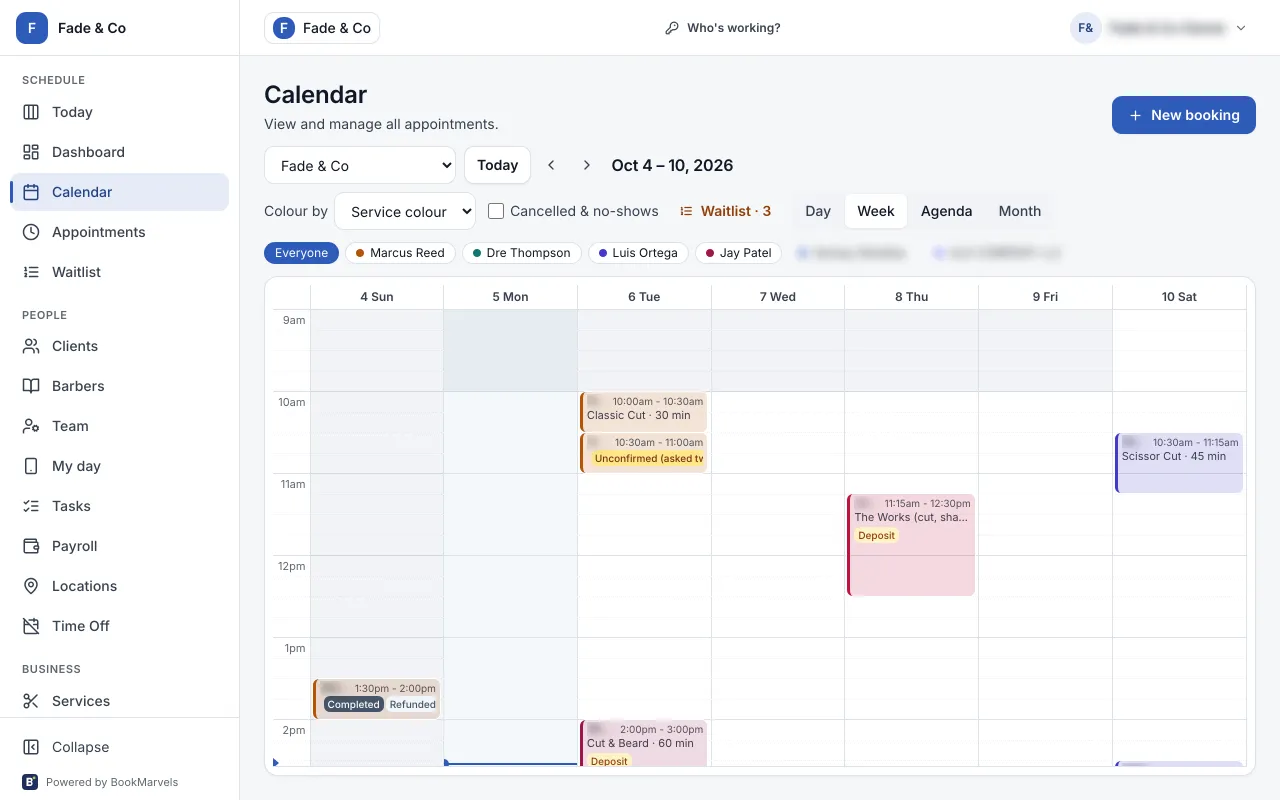Click the Barbers book icon
1280x800 pixels.
[x=31, y=386]
